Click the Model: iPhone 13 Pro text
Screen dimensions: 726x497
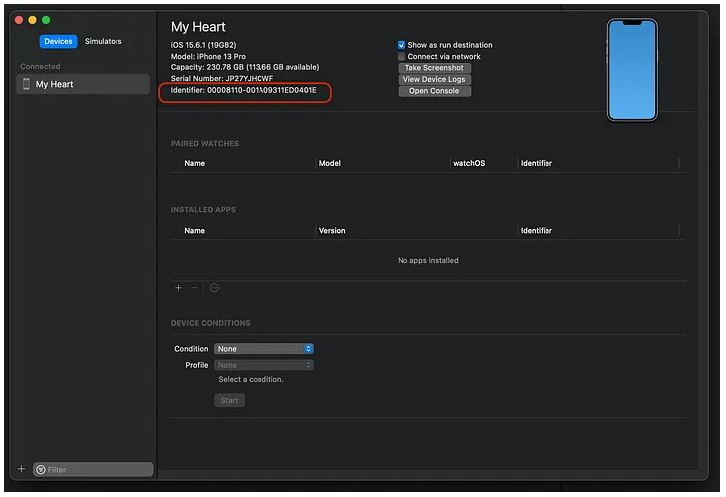pyautogui.click(x=208, y=56)
